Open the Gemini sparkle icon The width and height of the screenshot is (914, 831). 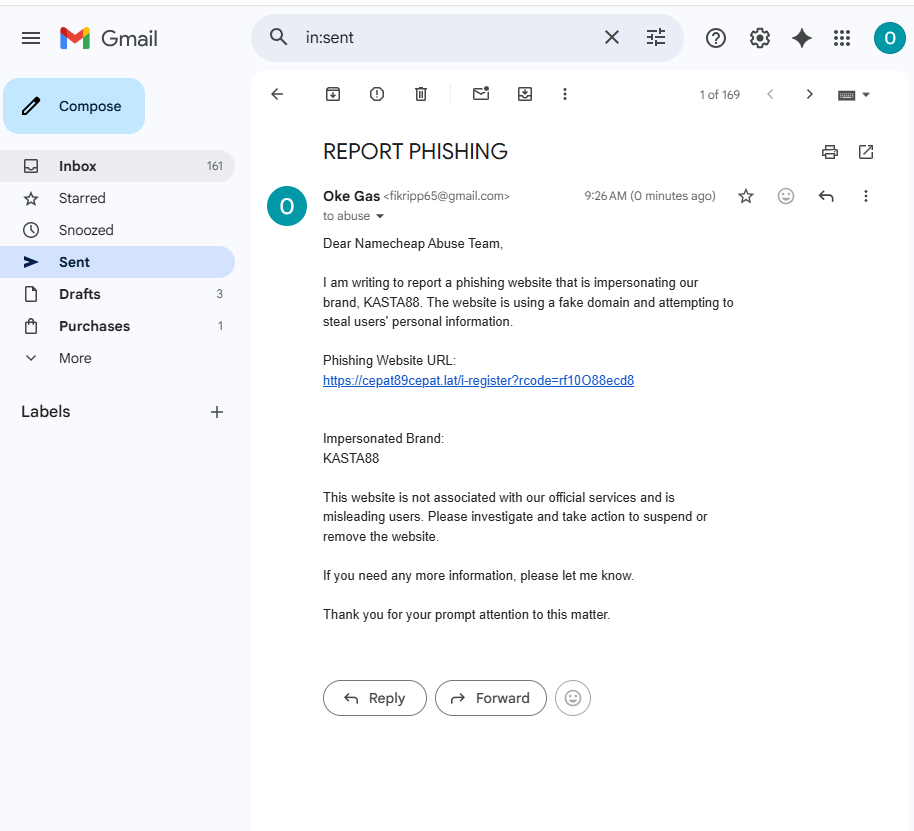pyautogui.click(x=802, y=38)
